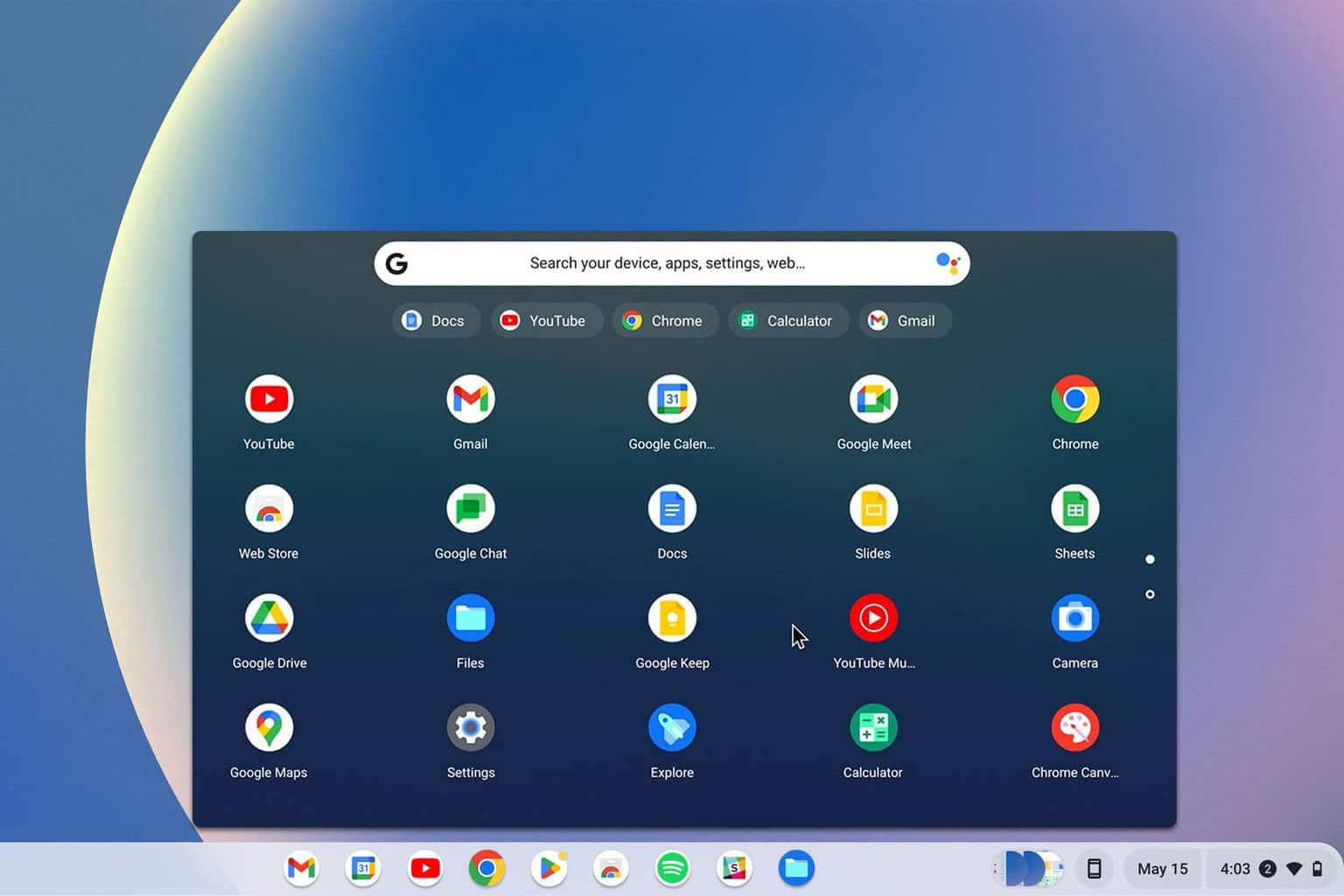Open the Google Keep app
Screen dimensions: 1344x896
672,618
